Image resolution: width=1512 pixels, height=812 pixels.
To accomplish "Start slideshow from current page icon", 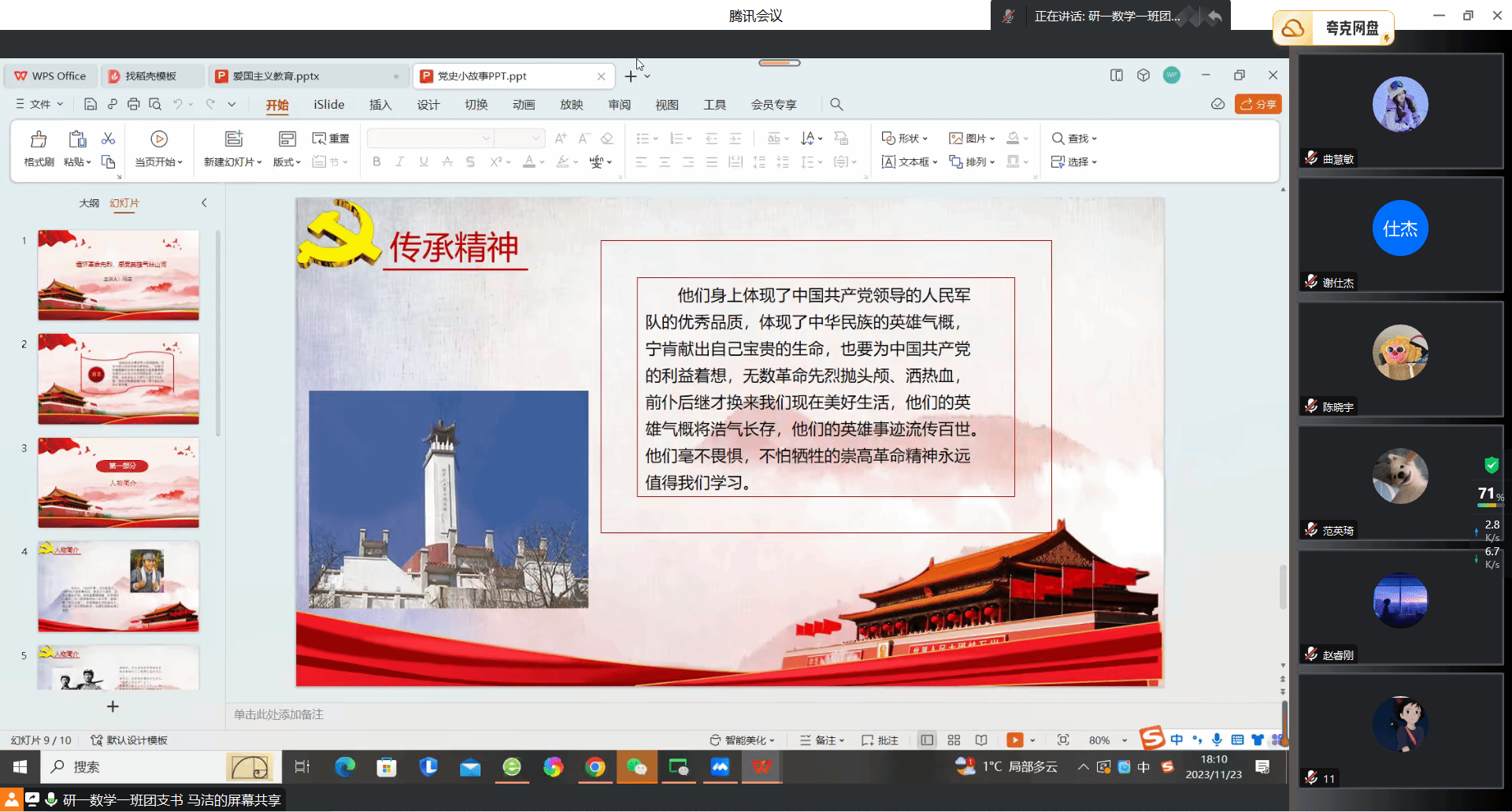I will [159, 139].
